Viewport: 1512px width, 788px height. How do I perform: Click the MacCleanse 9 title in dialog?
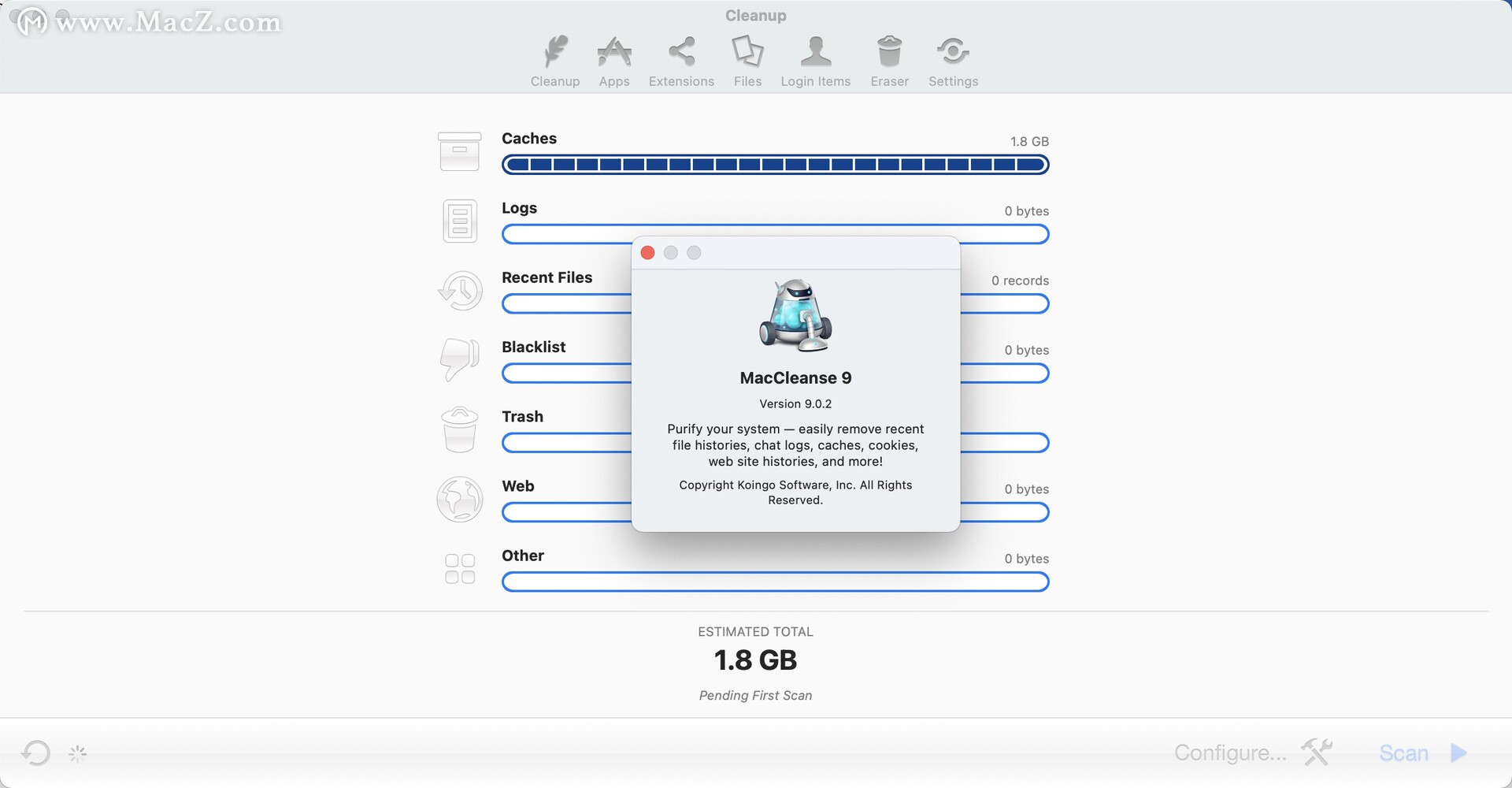[x=795, y=377]
